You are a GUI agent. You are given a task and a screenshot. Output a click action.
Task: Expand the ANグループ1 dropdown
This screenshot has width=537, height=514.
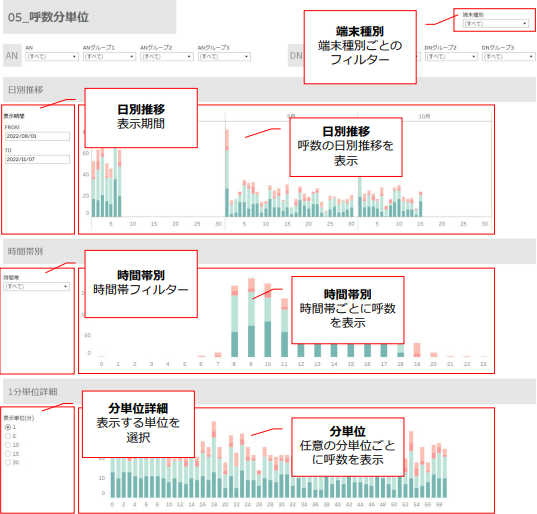tap(110, 57)
